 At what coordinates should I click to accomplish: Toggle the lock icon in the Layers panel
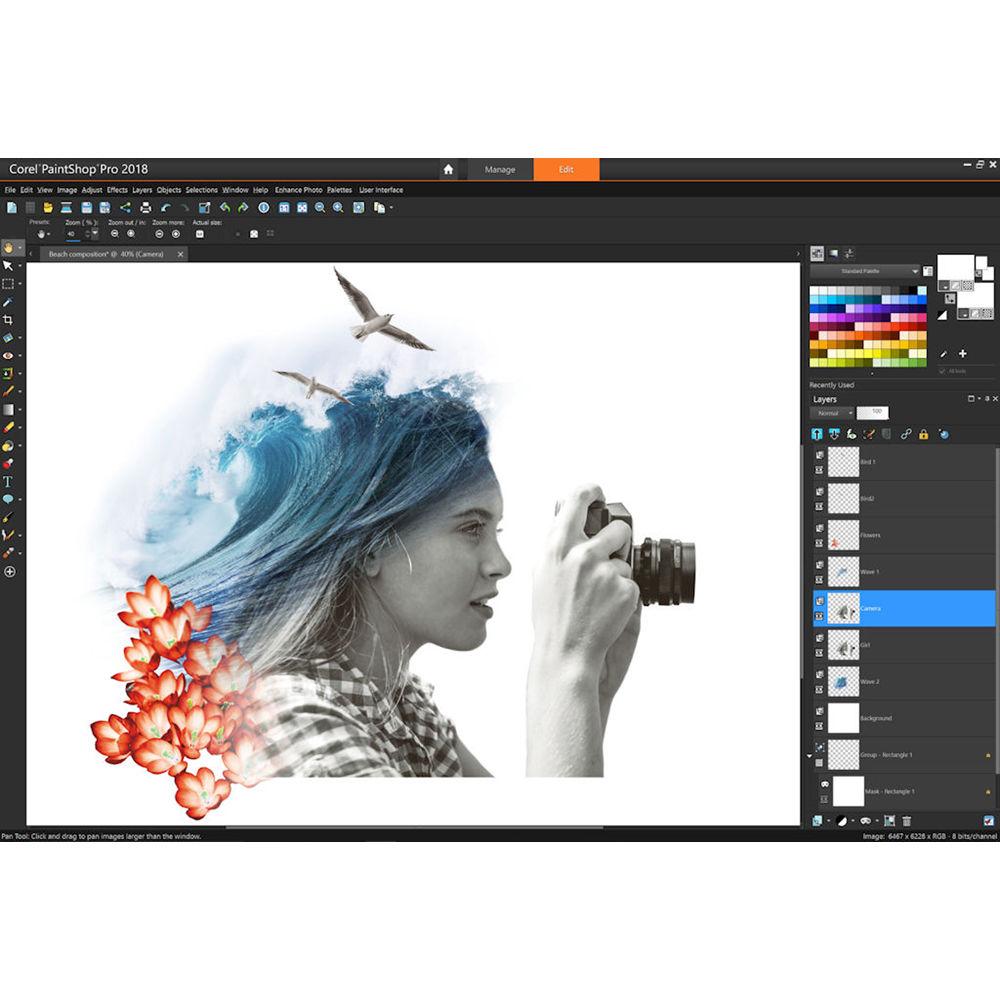[923, 434]
